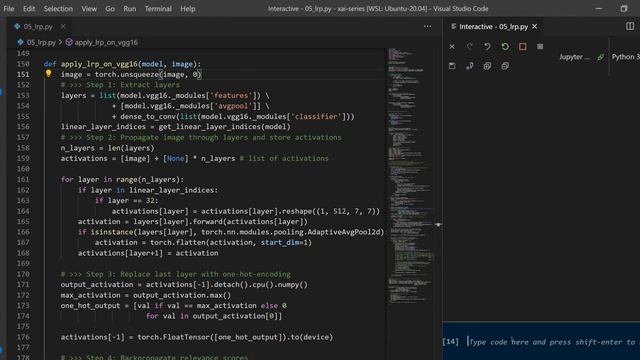Click 'reshape((1, 512, 7, 7))' on line 164
The image size is (640, 360).
(329, 211)
